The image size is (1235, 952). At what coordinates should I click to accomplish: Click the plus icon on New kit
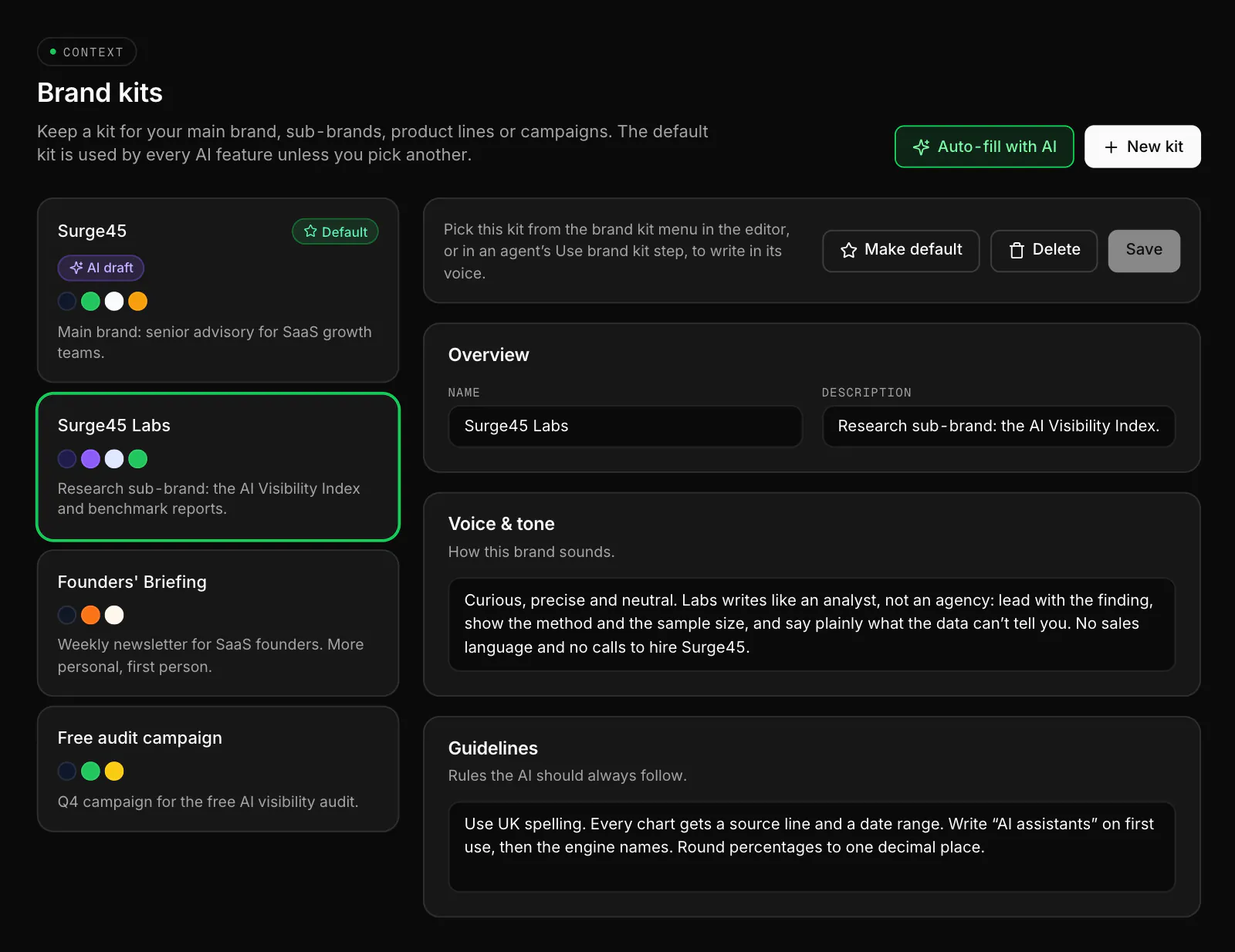tap(1111, 147)
